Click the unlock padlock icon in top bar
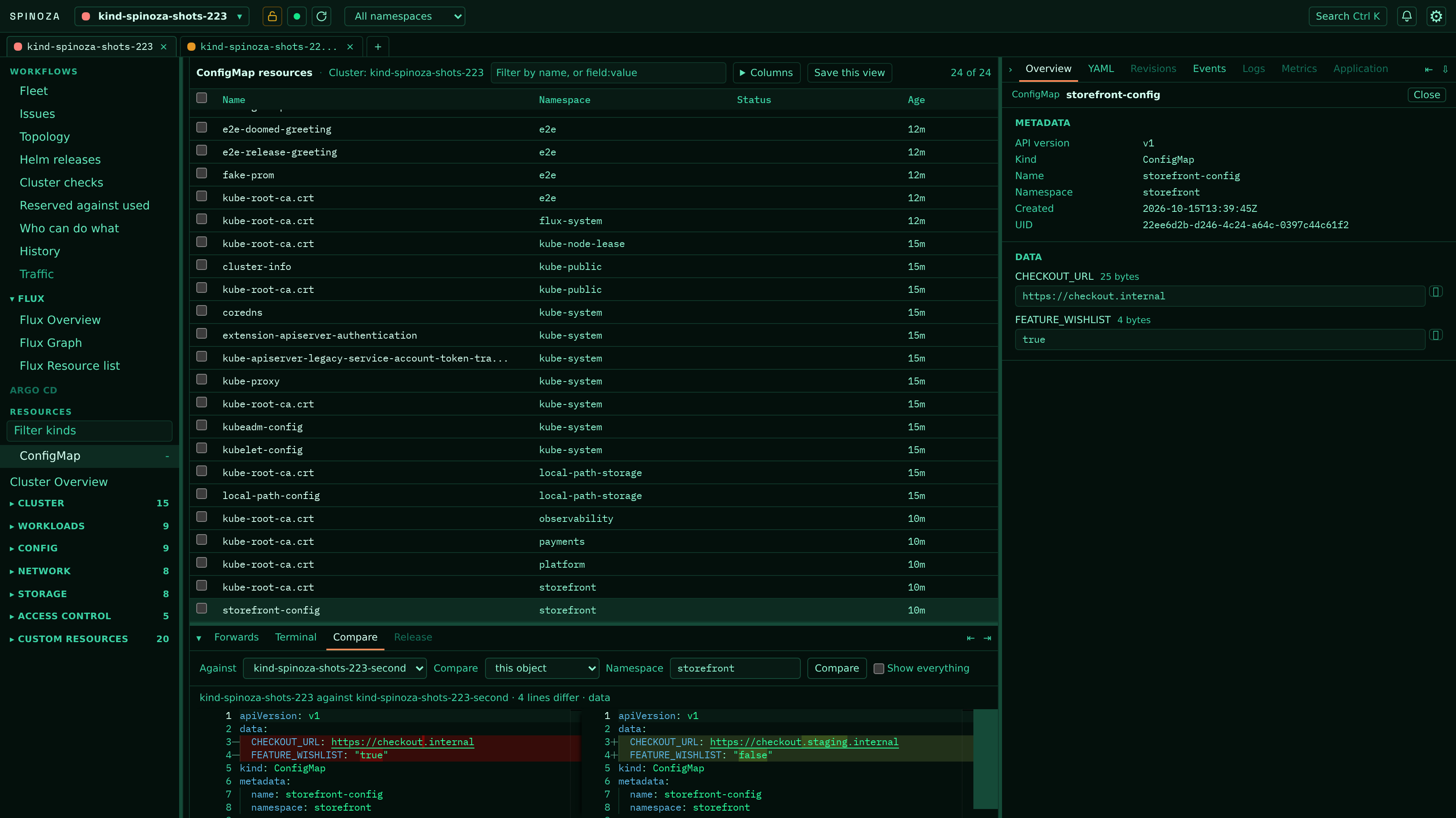The image size is (1456, 818). tap(272, 16)
